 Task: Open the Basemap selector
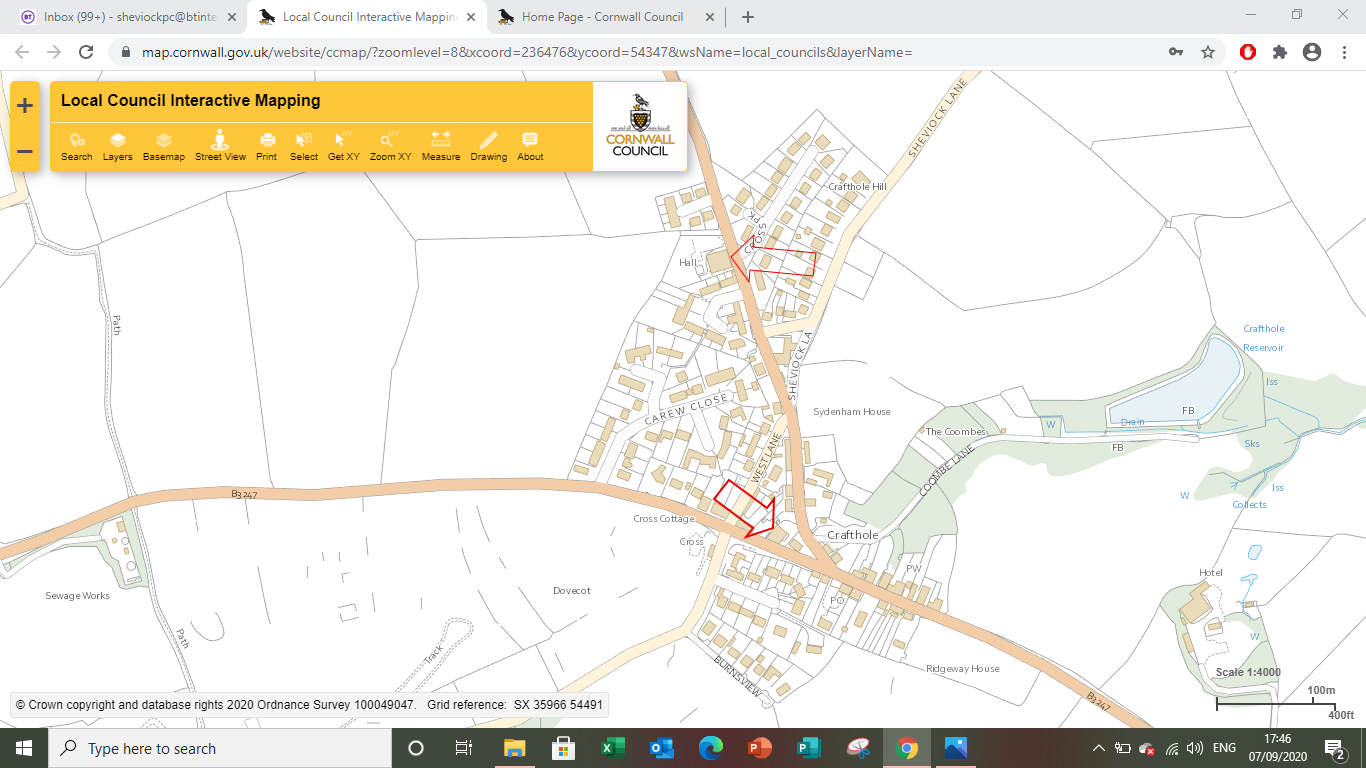(164, 146)
